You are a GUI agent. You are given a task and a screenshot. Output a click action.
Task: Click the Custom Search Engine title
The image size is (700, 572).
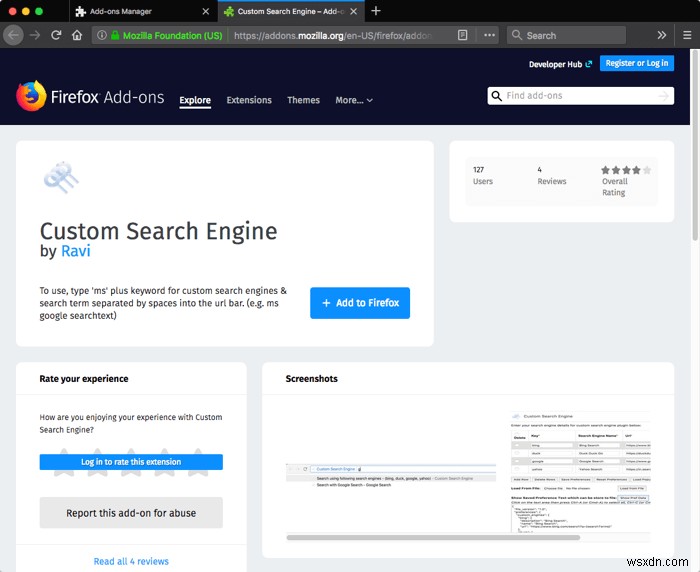[158, 231]
